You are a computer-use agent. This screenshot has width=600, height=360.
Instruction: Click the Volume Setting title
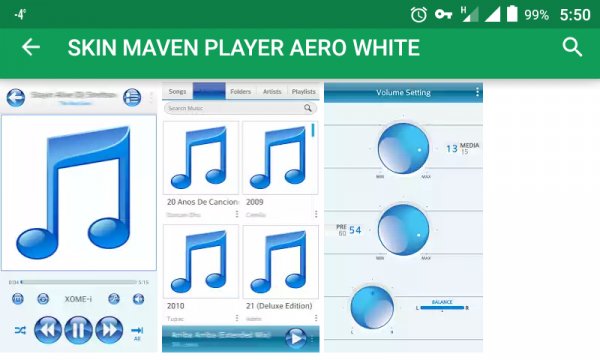click(403, 92)
